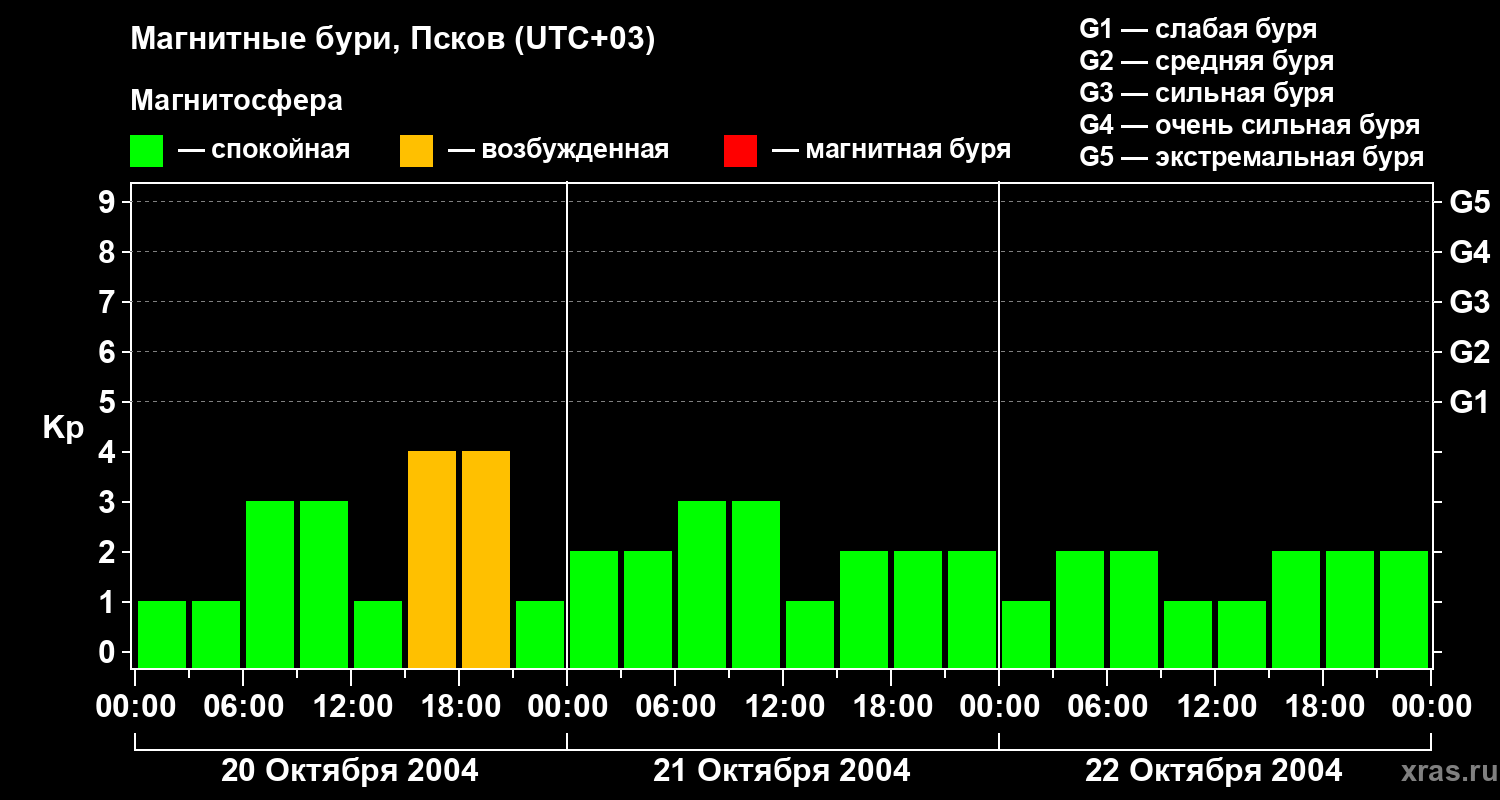Click the value 5 on the Kp axis
This screenshot has height=800, width=1500.
(109, 402)
